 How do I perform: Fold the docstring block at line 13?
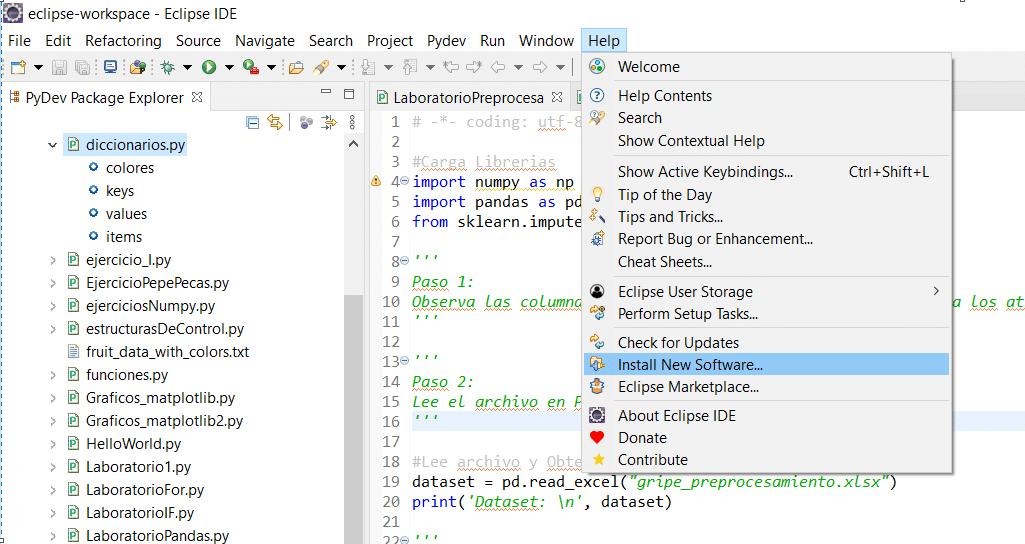tap(405, 362)
